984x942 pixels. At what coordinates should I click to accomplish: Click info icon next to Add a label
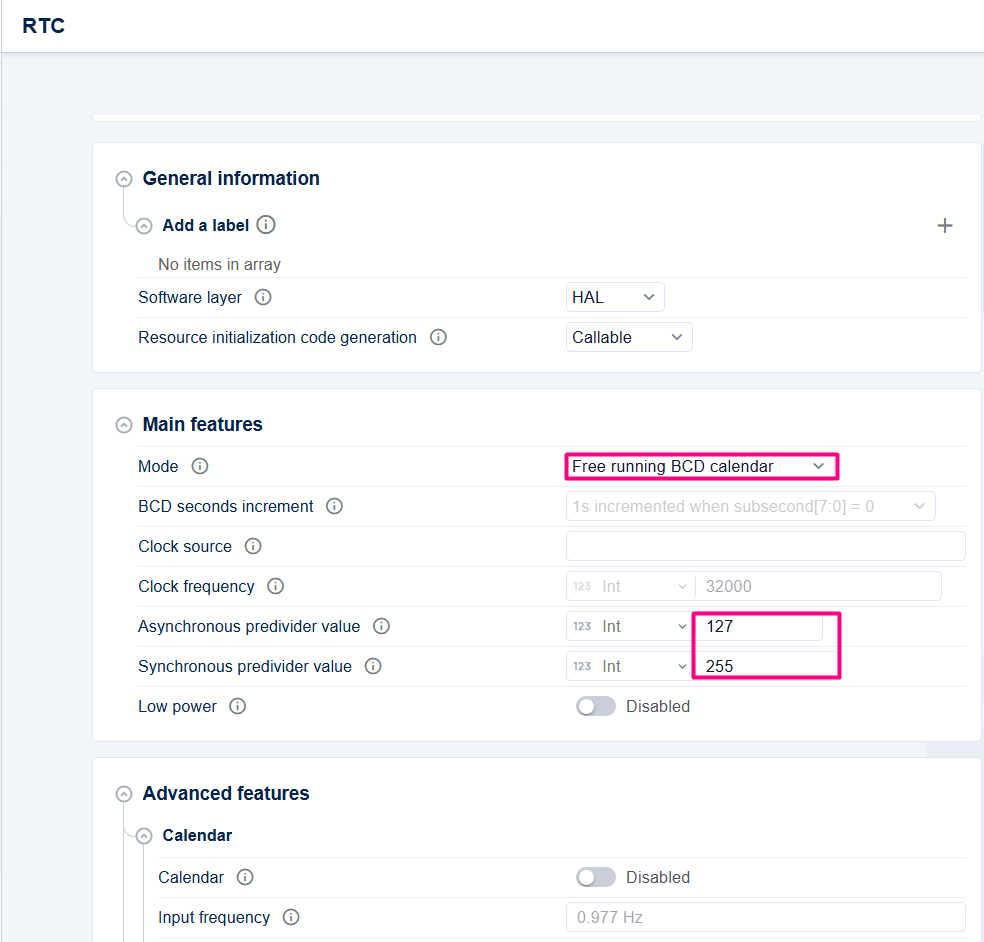click(266, 225)
